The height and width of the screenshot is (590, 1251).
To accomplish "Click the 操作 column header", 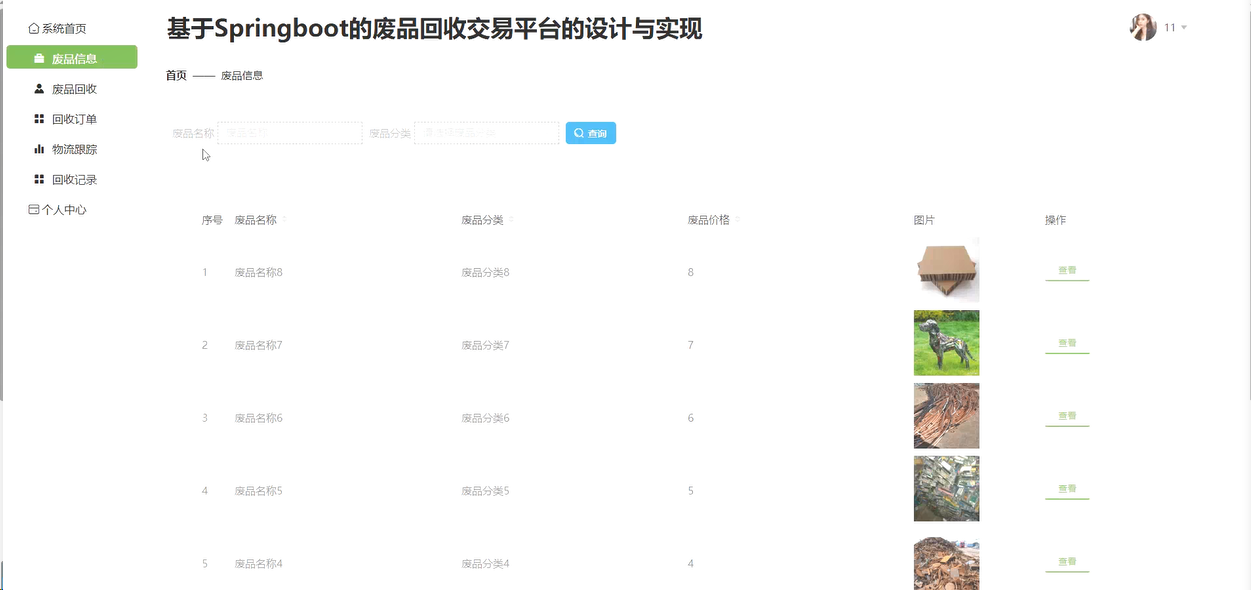I will 1055,220.
